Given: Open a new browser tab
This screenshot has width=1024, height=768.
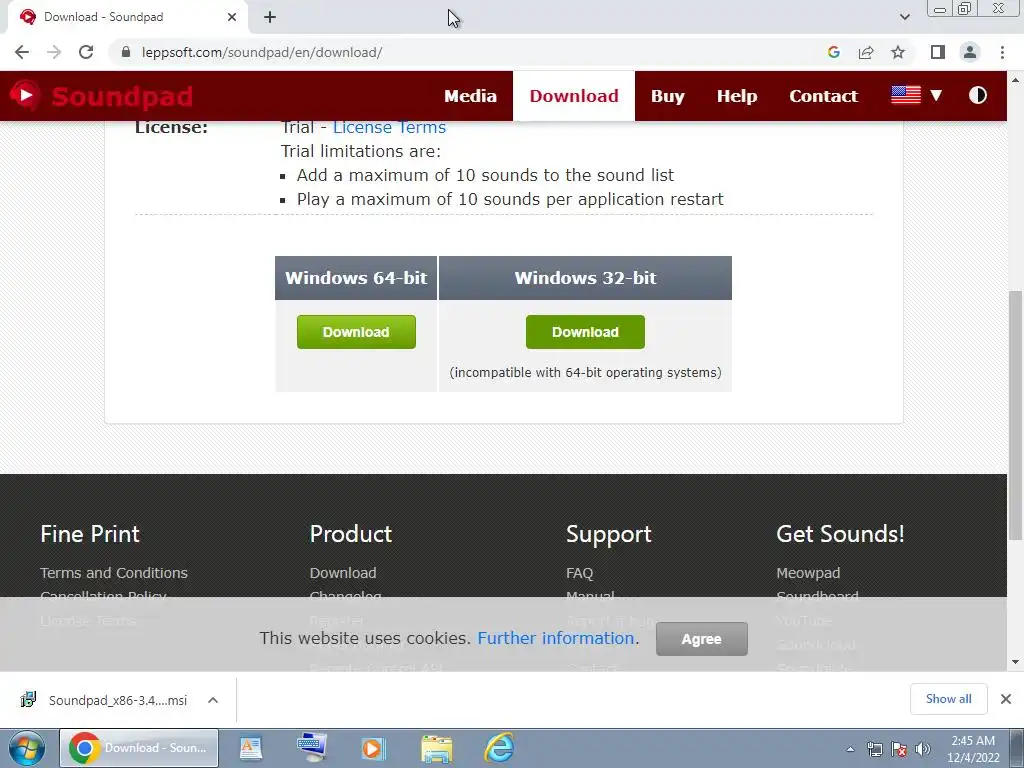Looking at the screenshot, I should tap(270, 18).
